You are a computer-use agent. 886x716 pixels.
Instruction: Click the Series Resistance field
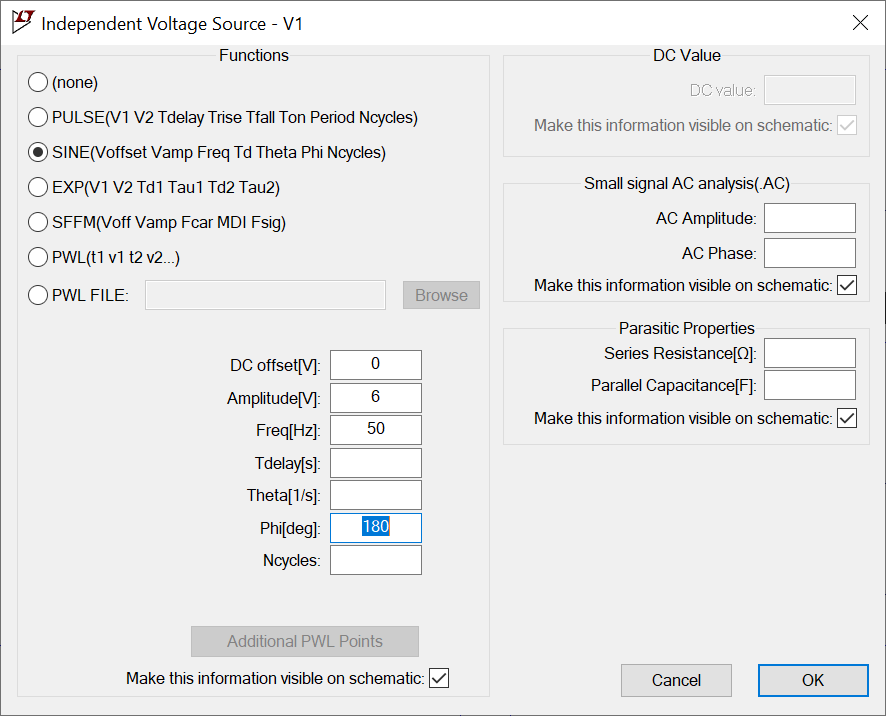tap(810, 353)
